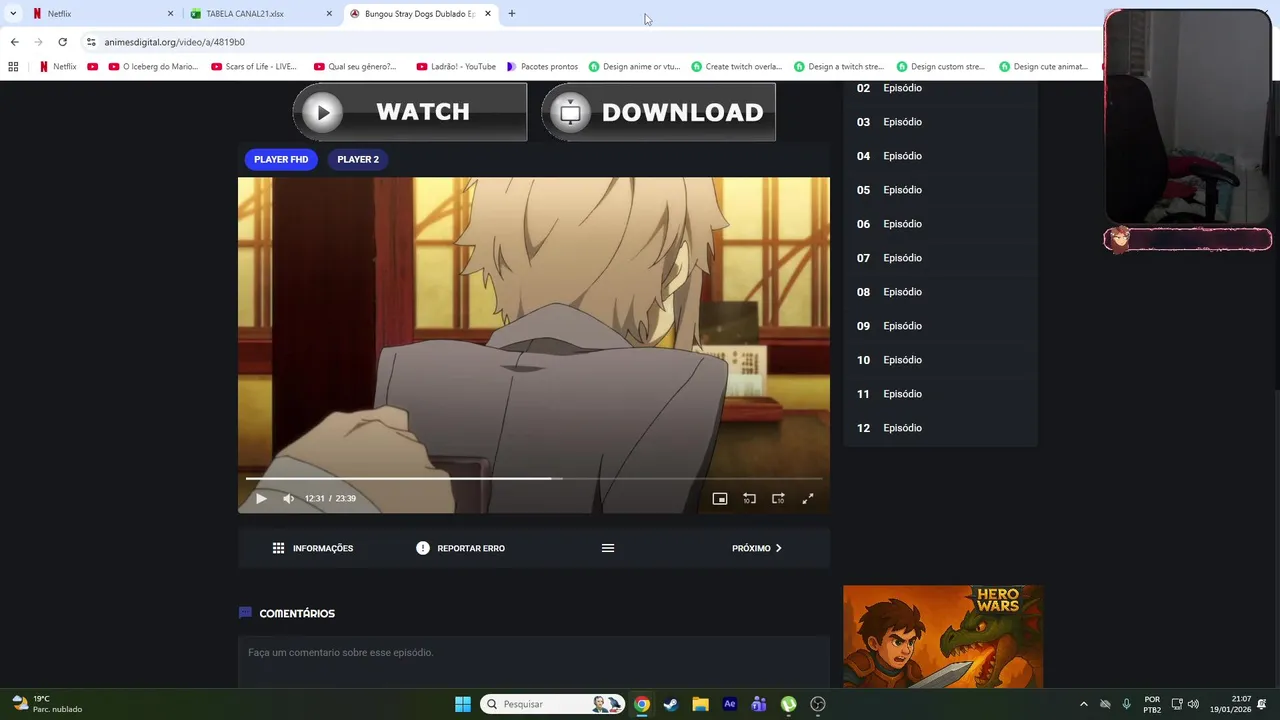1280x720 pixels.
Task: Open O Iceberg do Mario bookmark
Action: tap(153, 67)
